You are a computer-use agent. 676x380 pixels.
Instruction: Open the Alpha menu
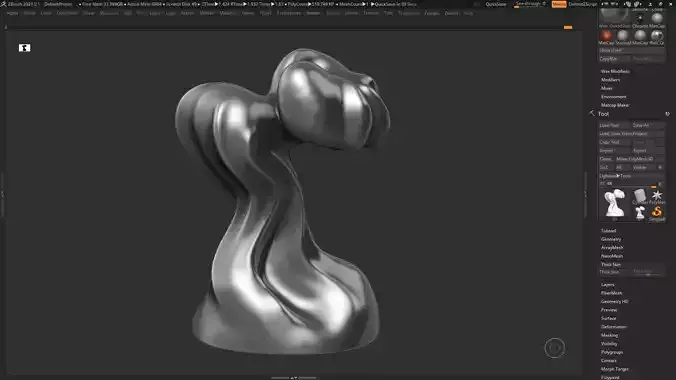(12, 13)
